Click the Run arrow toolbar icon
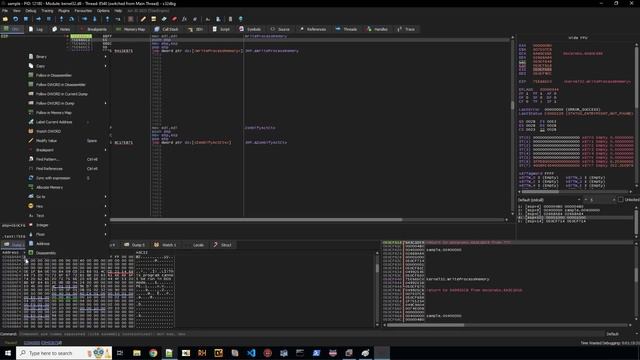Image resolution: width=640 pixels, height=360 pixels. 38,19
